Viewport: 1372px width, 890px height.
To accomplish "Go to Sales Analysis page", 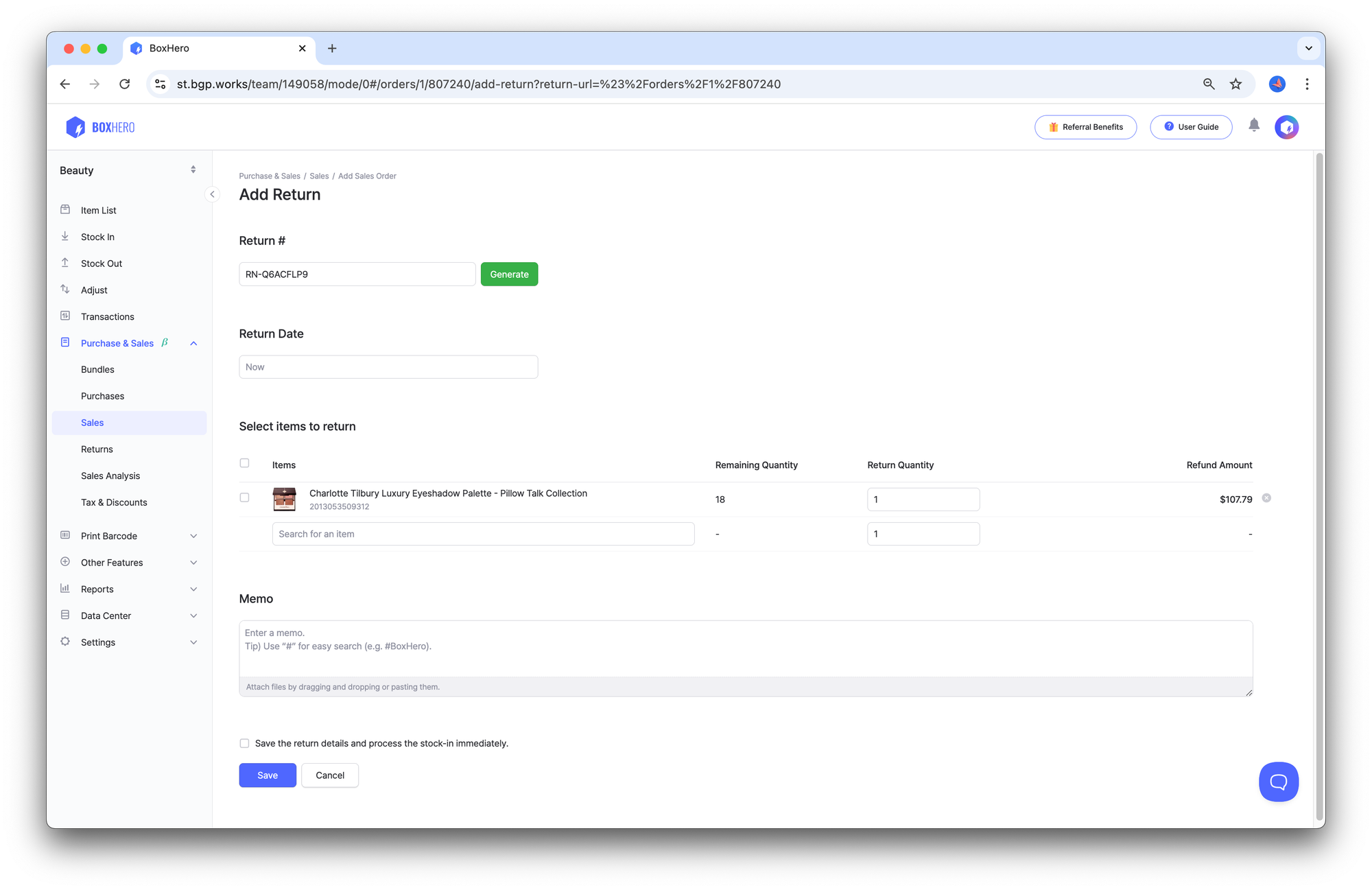I will 110,476.
